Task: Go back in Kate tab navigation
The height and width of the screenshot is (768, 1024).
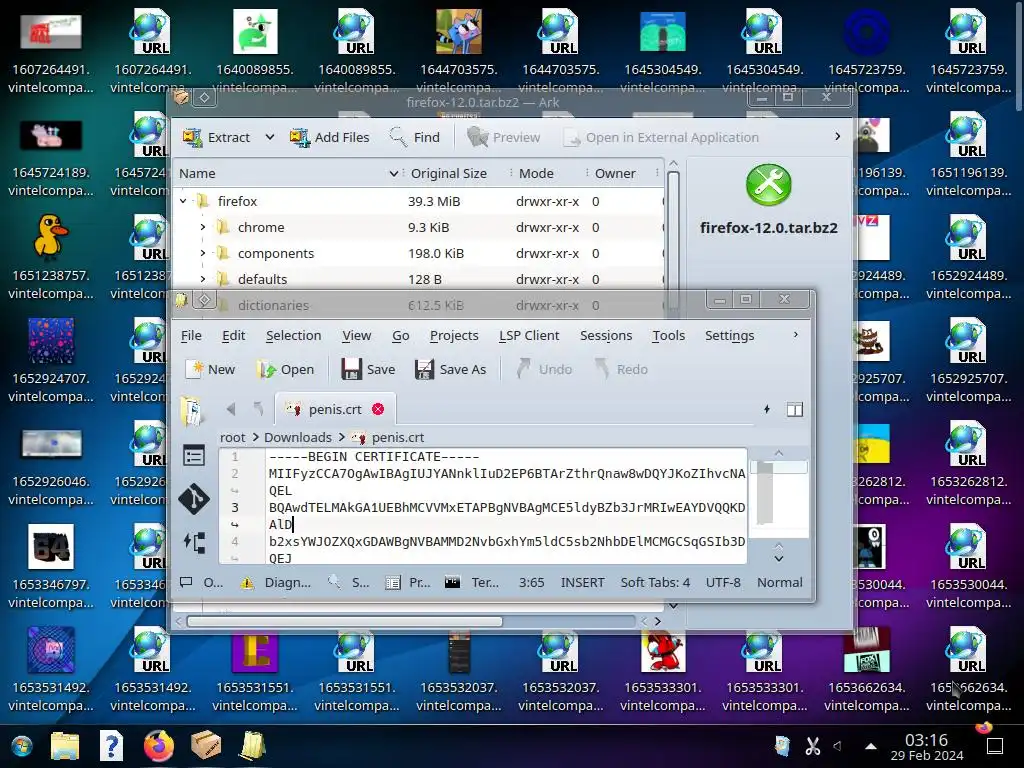Action: click(231, 409)
